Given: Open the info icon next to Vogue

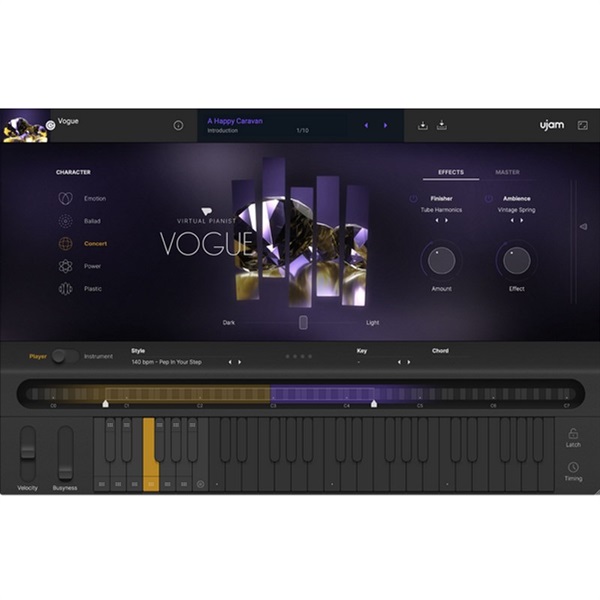Looking at the screenshot, I should tap(178, 125).
